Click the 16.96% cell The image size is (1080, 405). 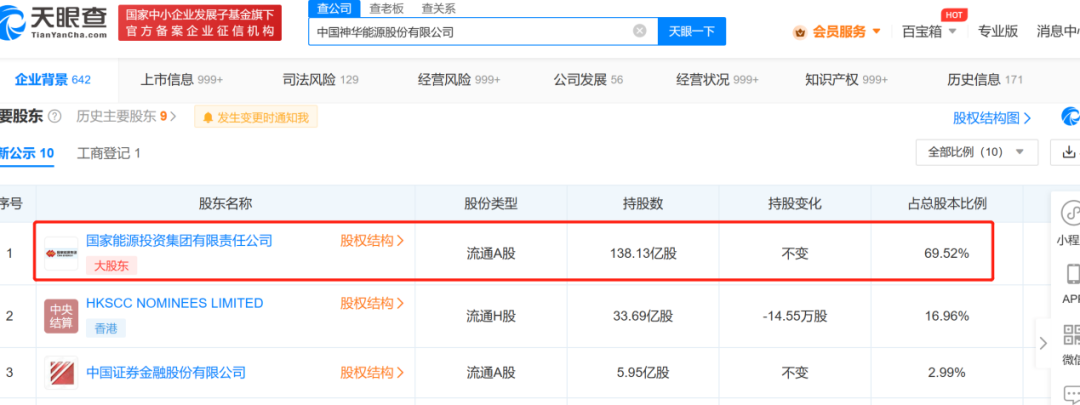(x=946, y=316)
